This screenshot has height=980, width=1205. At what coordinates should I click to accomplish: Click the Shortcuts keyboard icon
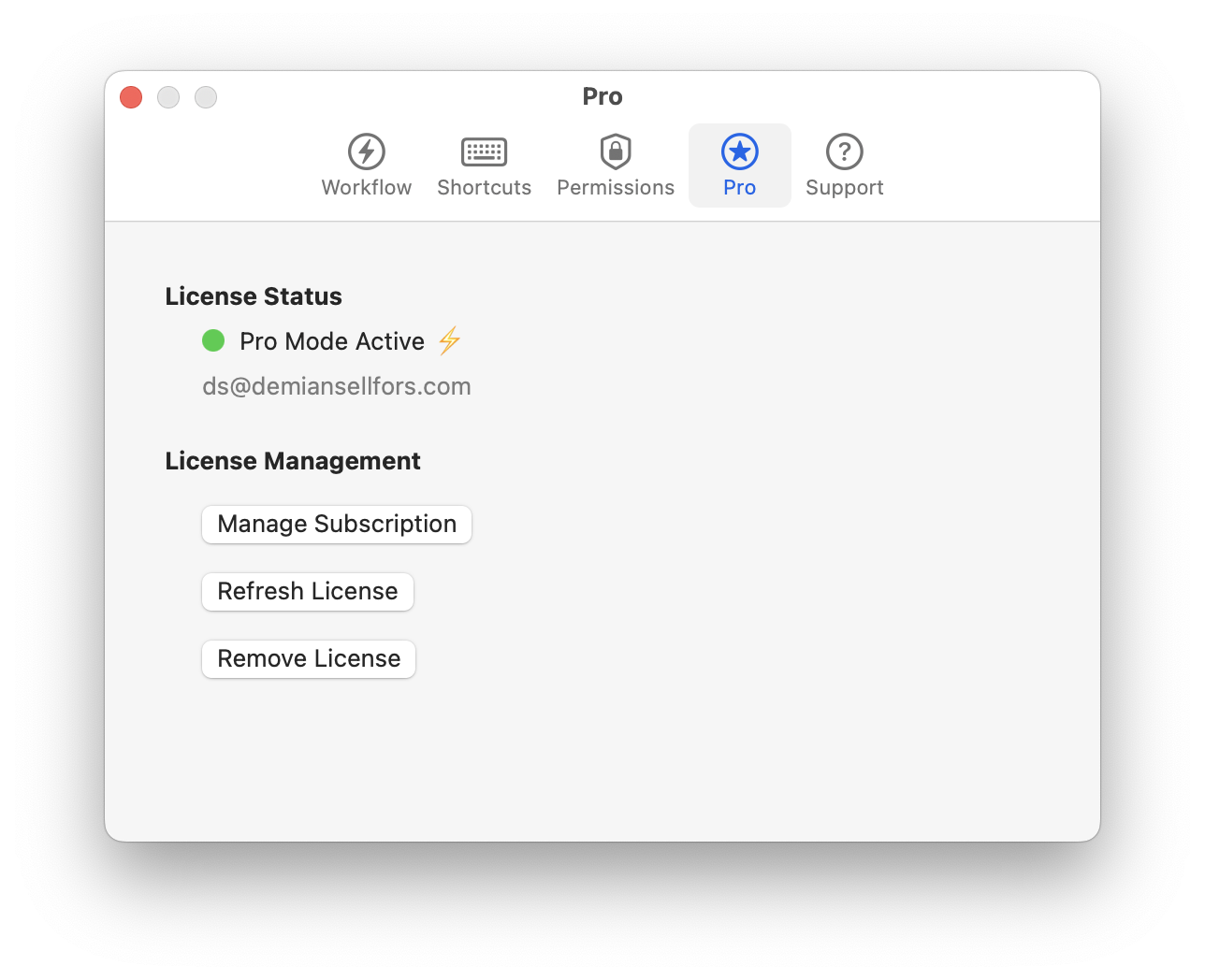pyautogui.click(x=484, y=151)
